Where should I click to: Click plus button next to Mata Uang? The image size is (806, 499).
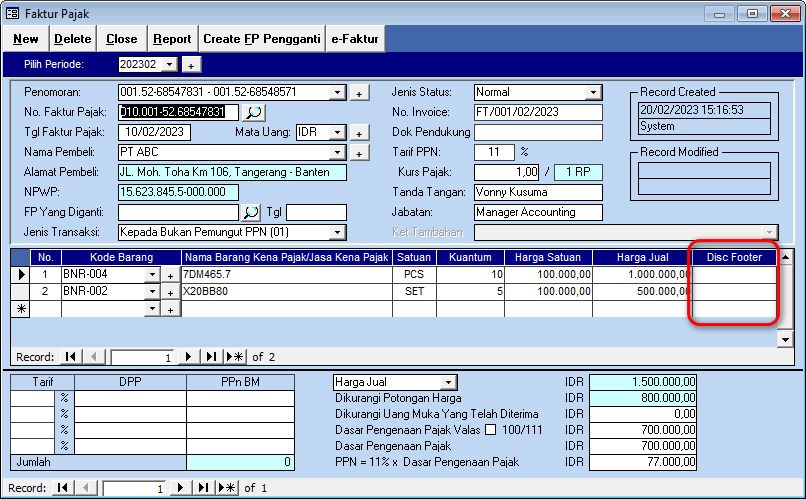[x=359, y=133]
